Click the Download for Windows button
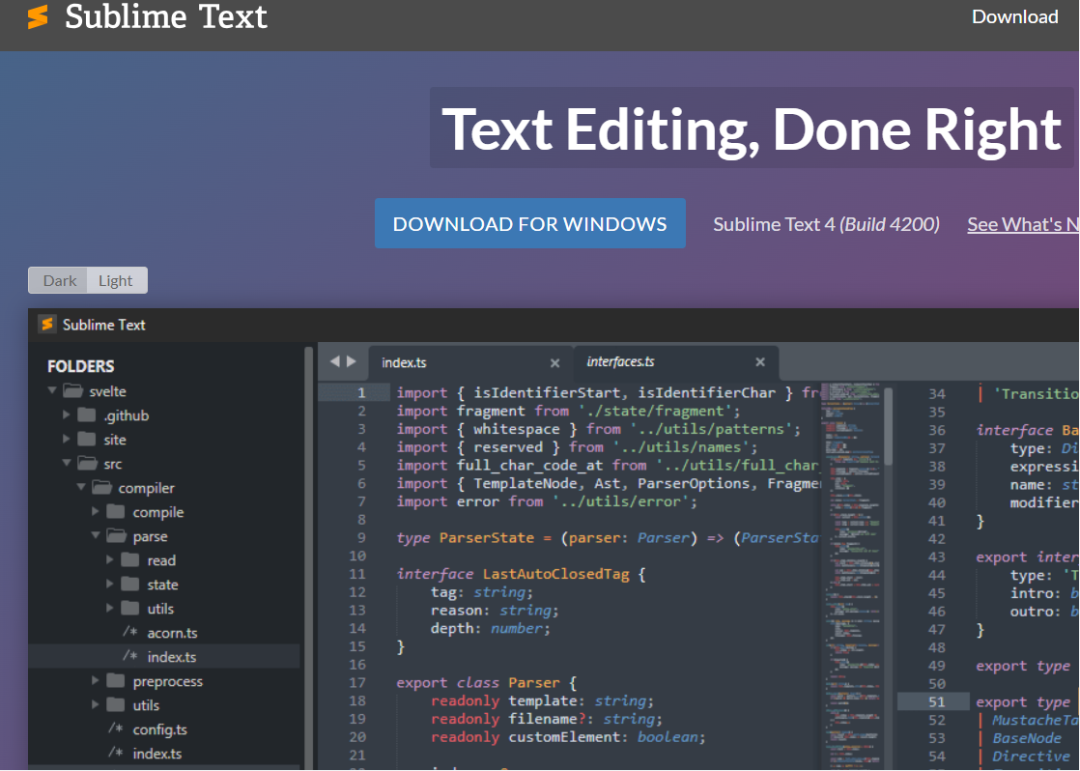Viewport: 1080px width, 771px height. point(530,223)
